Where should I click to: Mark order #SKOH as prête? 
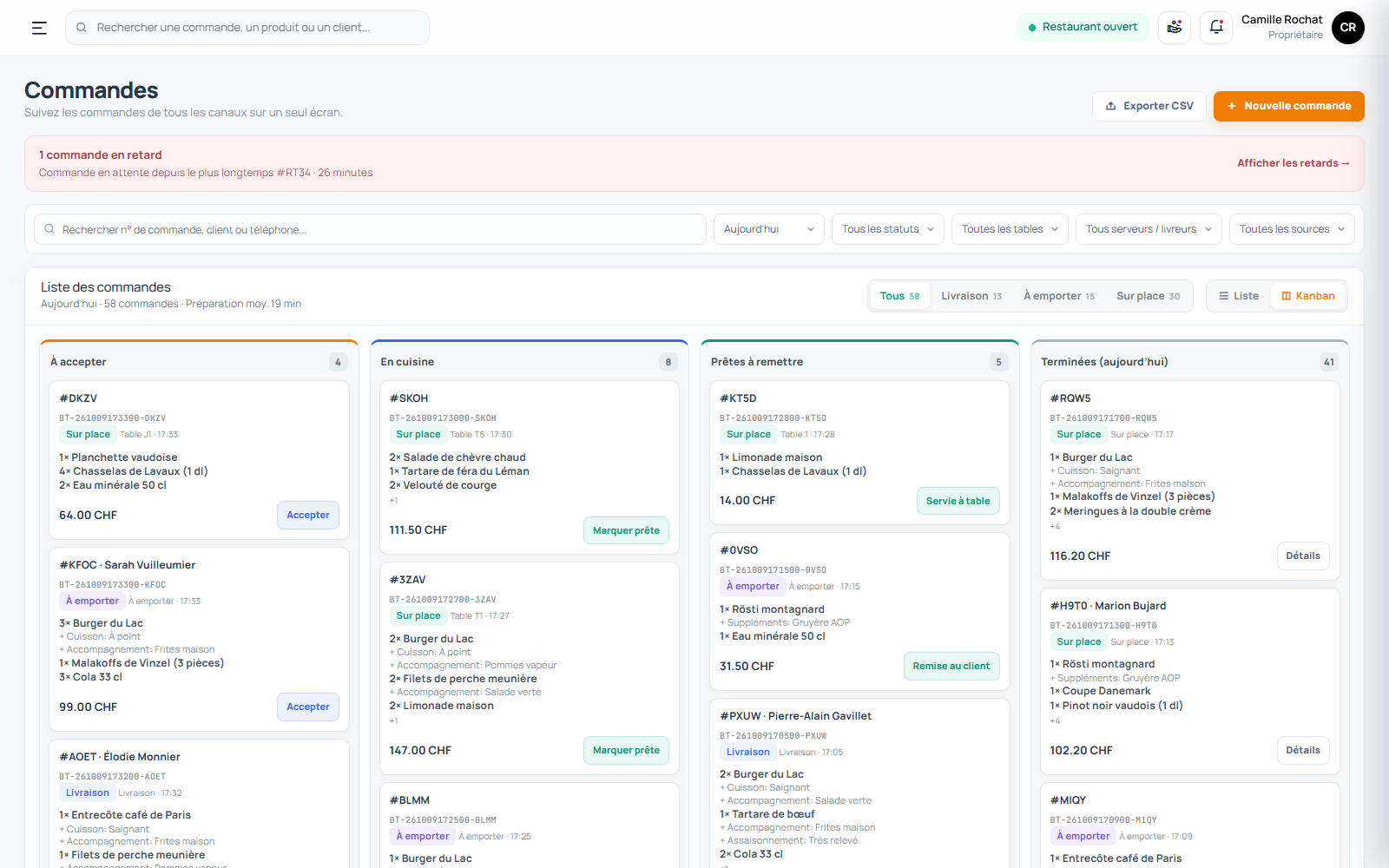pyautogui.click(x=626, y=530)
